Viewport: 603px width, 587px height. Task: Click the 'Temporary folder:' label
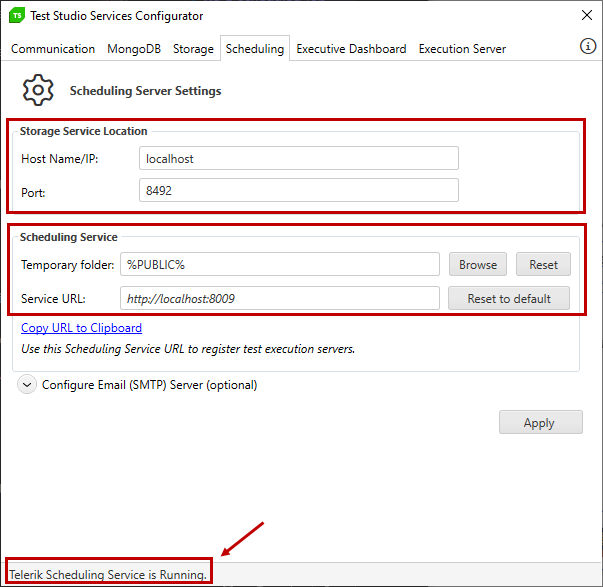coord(68,265)
